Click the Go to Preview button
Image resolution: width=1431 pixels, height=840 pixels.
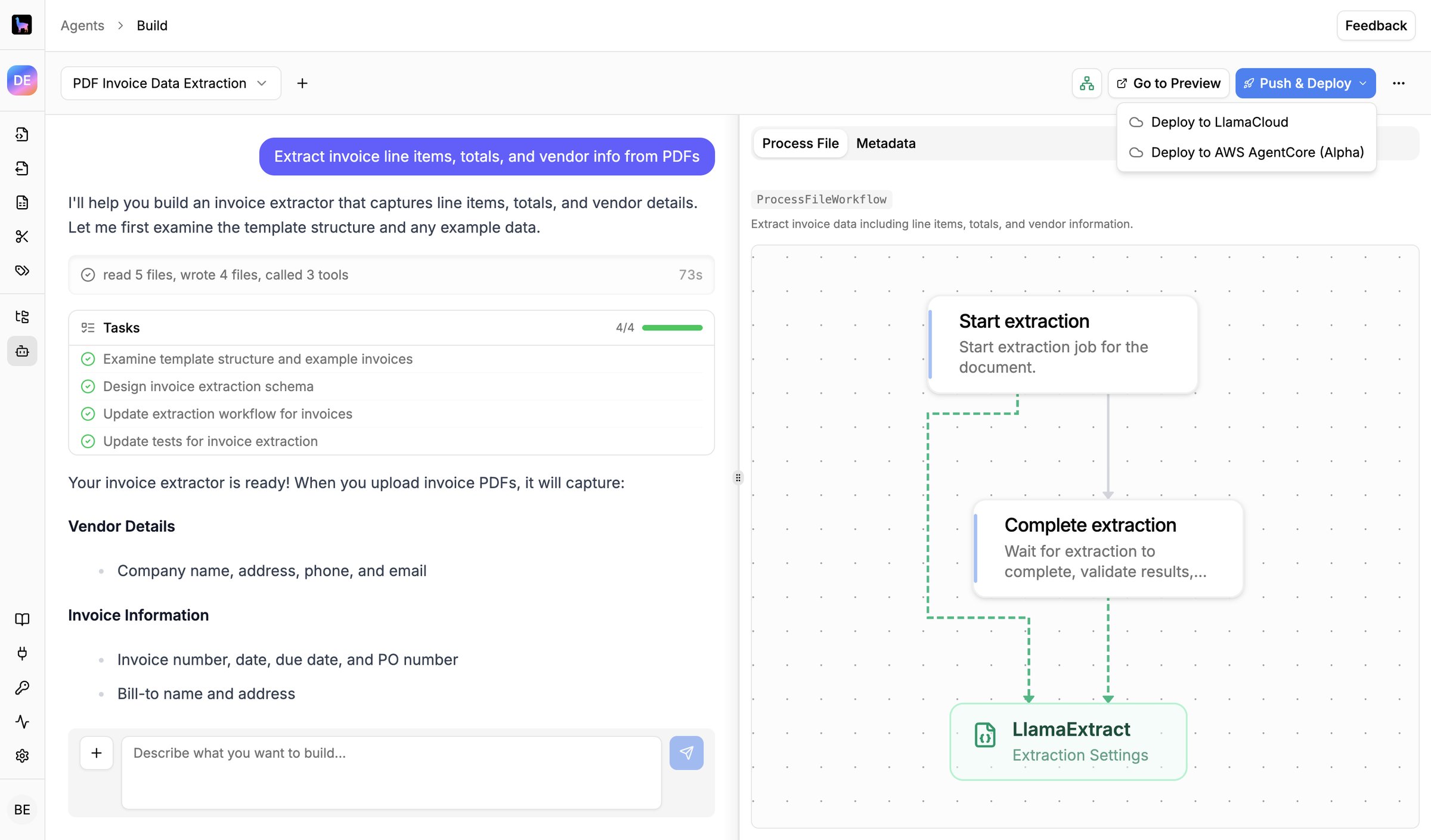pos(1169,83)
